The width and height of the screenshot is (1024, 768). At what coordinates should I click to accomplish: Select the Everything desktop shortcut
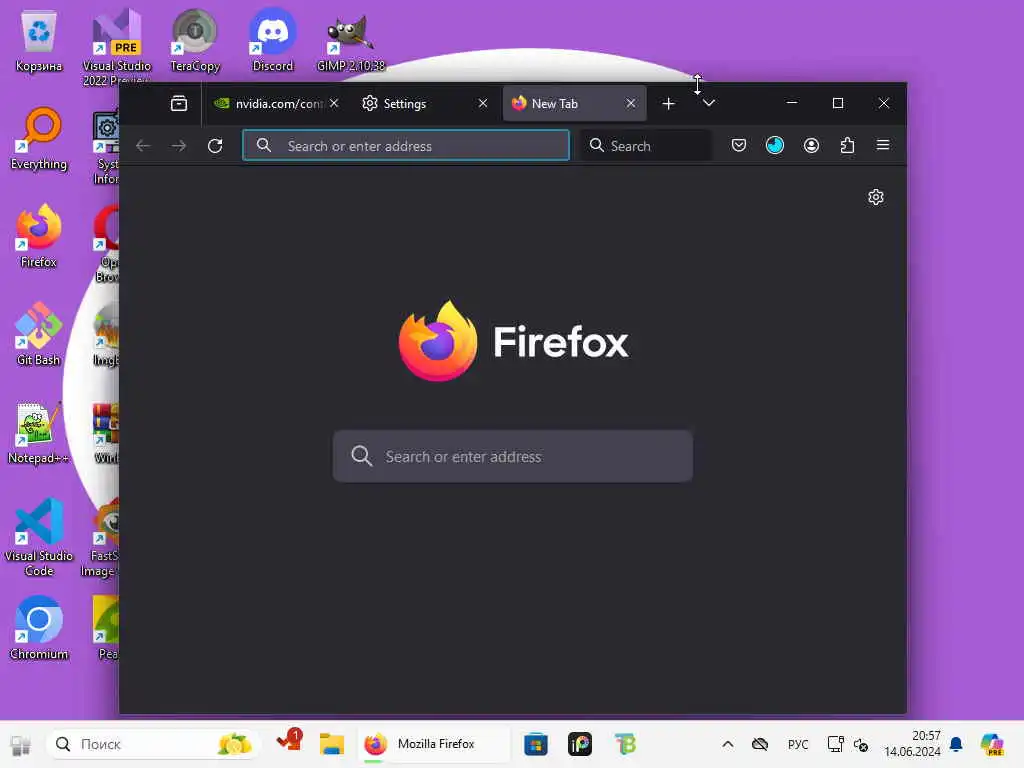(39, 139)
